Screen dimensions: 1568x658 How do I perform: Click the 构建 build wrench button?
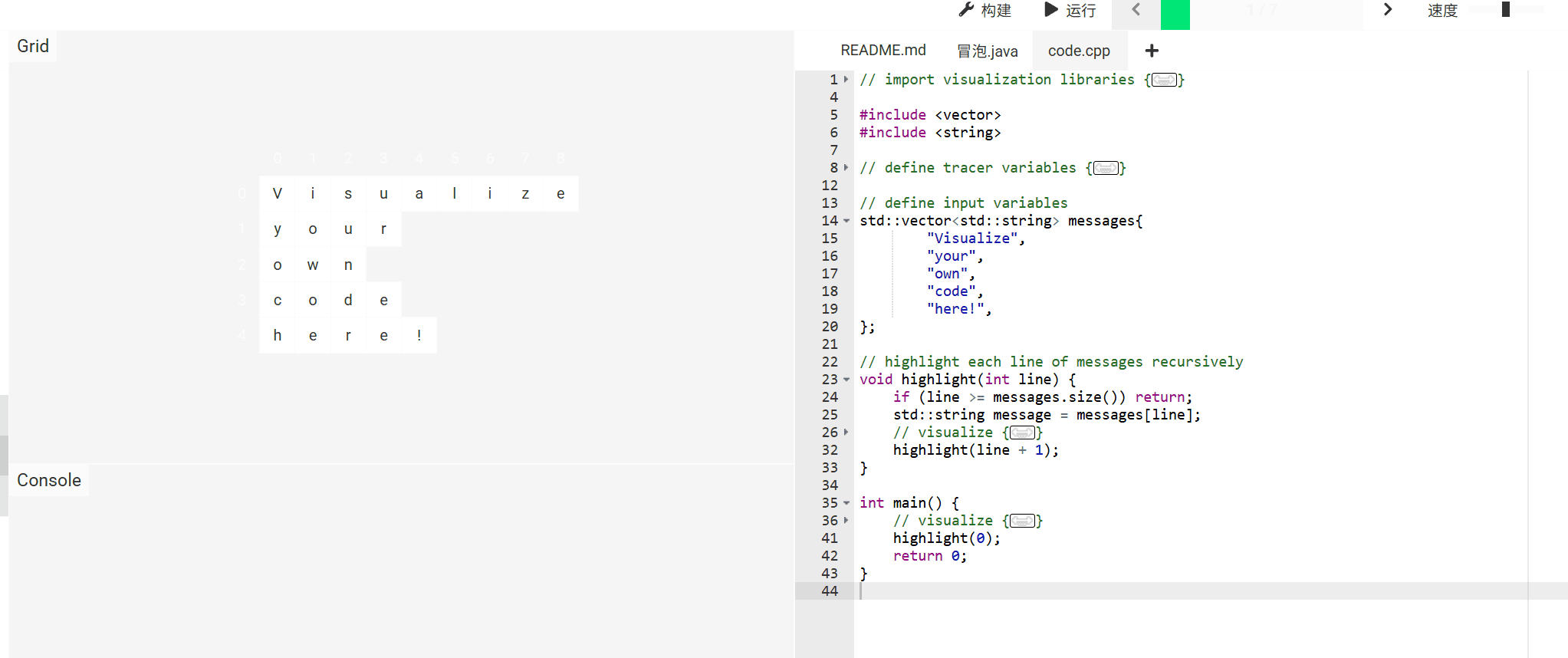coord(985,11)
